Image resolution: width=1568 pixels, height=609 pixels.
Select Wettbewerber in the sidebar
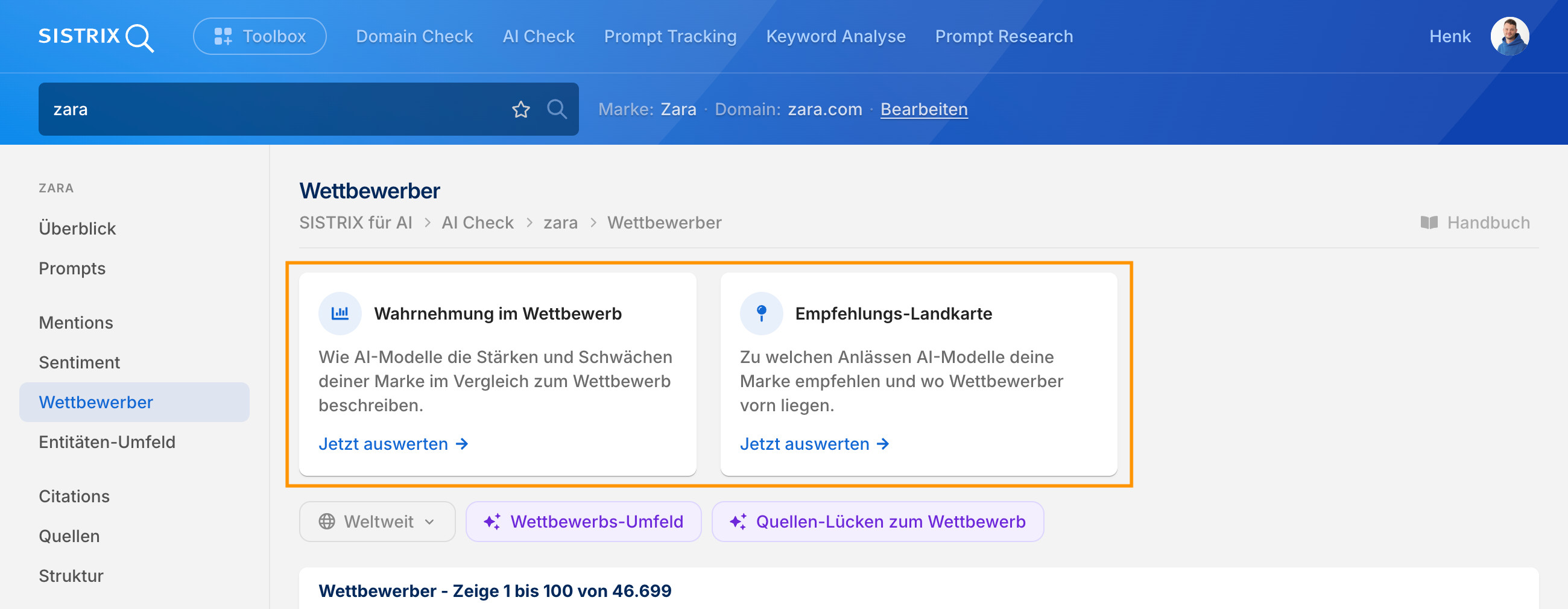click(134, 402)
